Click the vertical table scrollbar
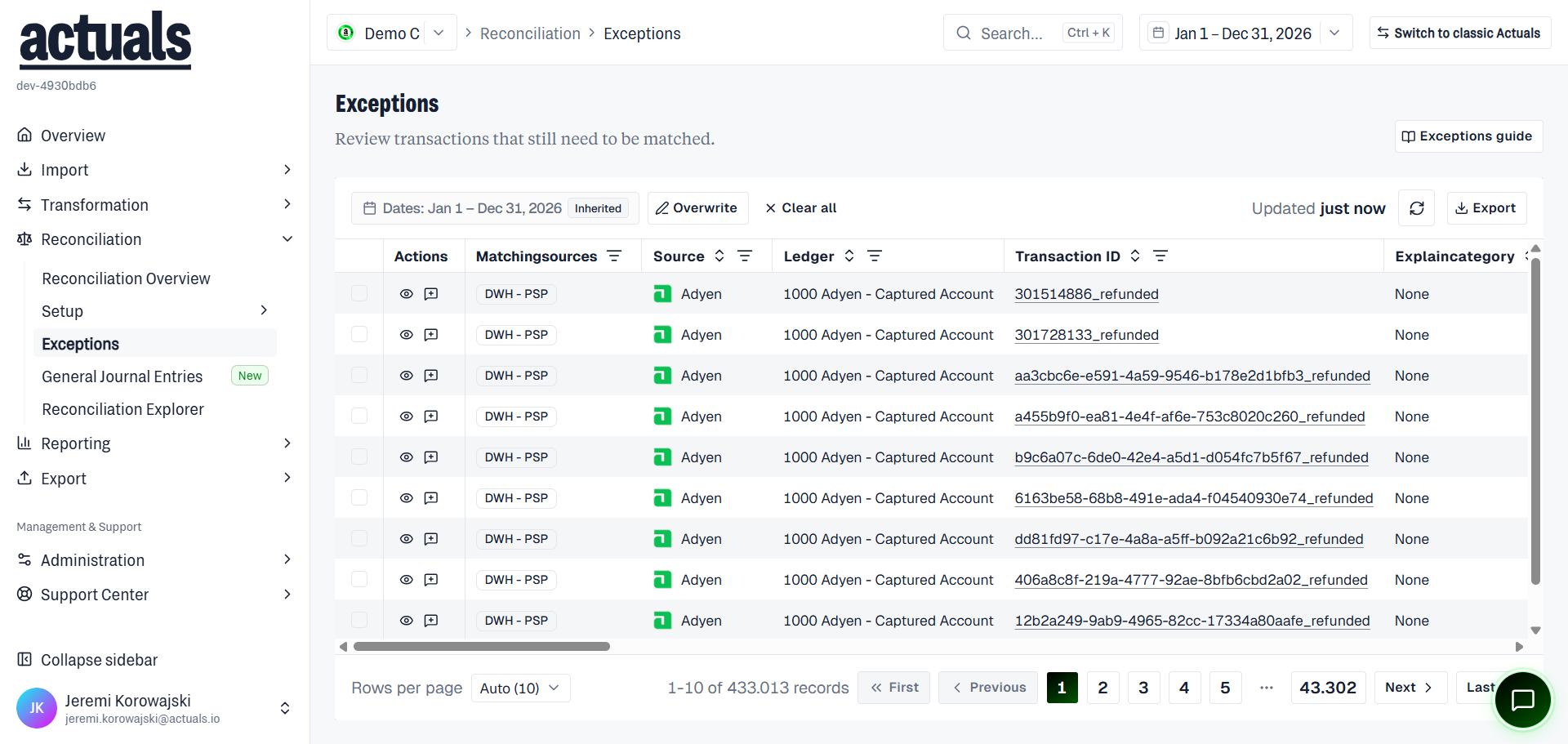The width and height of the screenshot is (1568, 744). click(x=1535, y=421)
